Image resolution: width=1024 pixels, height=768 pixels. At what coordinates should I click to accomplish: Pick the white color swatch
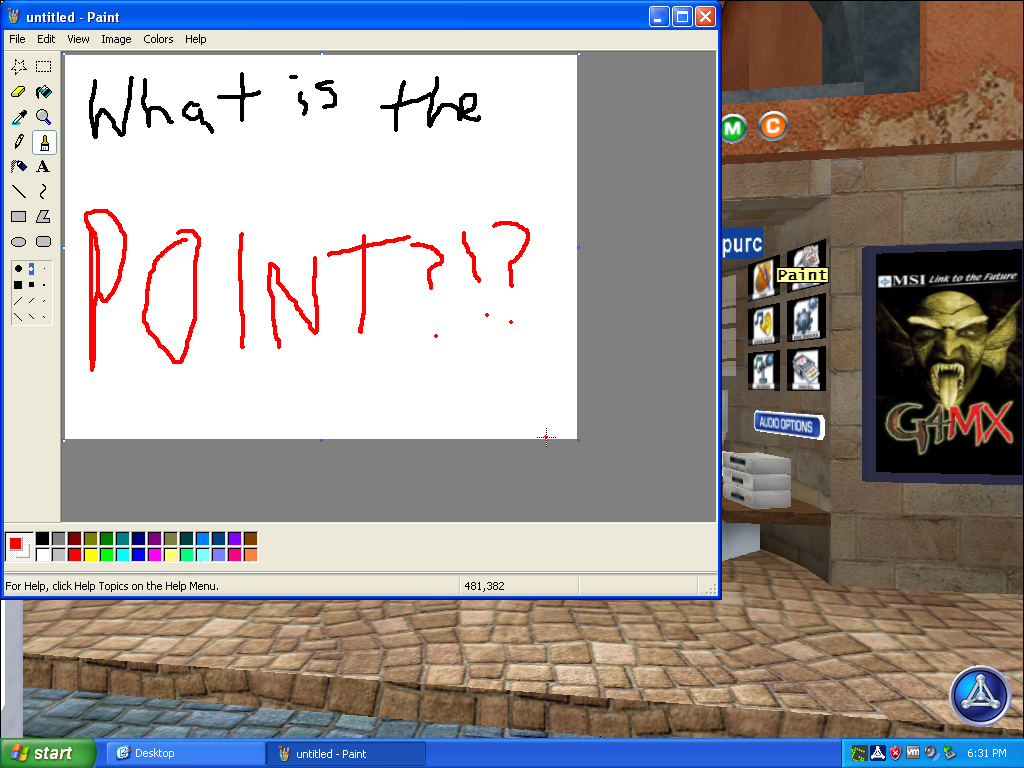pos(42,554)
